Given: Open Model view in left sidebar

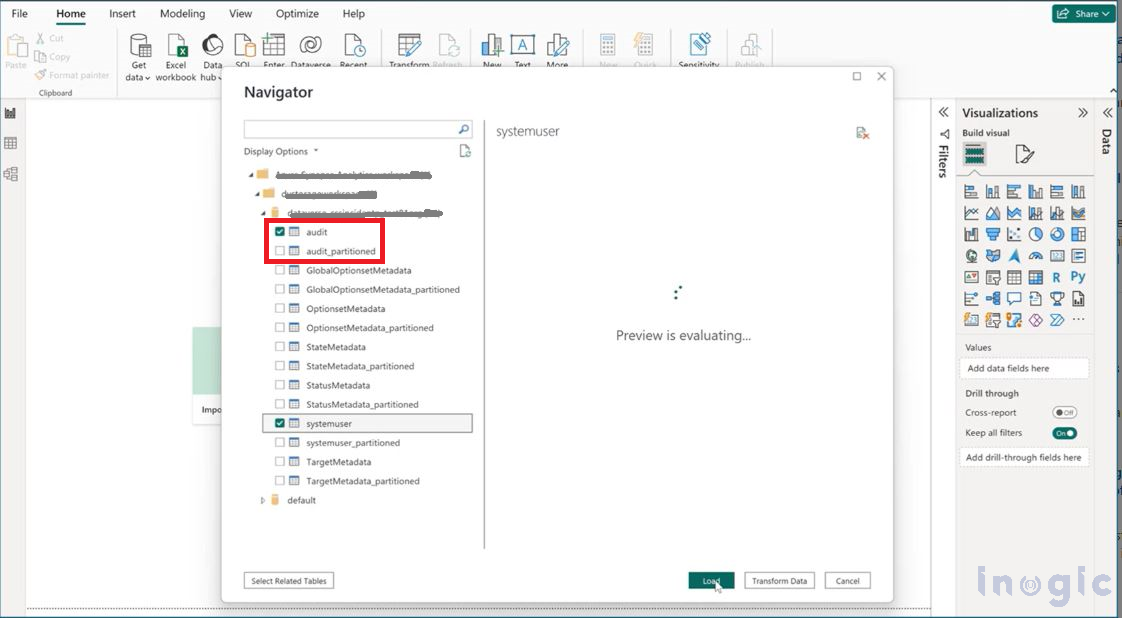Looking at the screenshot, I should click(x=11, y=174).
